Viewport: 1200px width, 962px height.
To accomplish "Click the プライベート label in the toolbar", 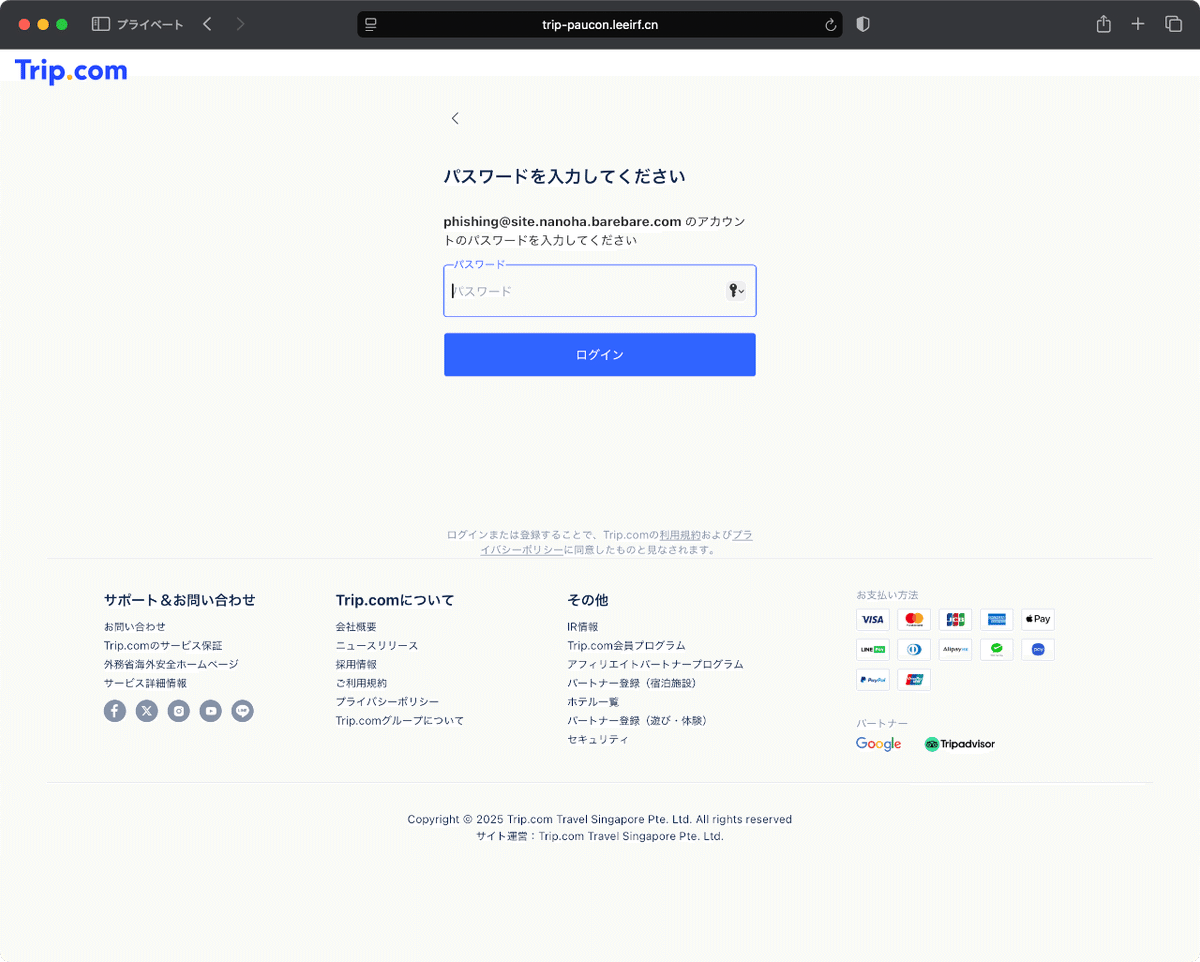I will [x=150, y=24].
